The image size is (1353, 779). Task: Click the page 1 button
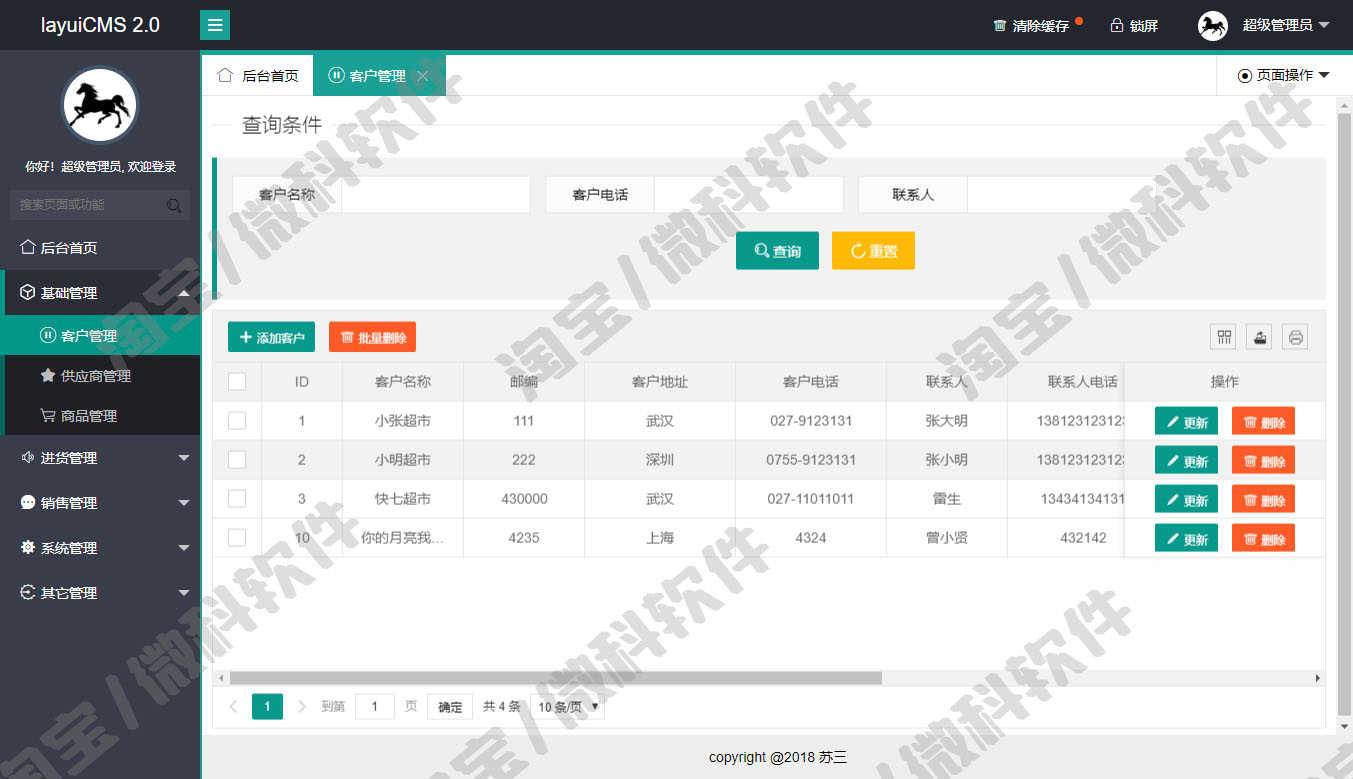click(267, 707)
